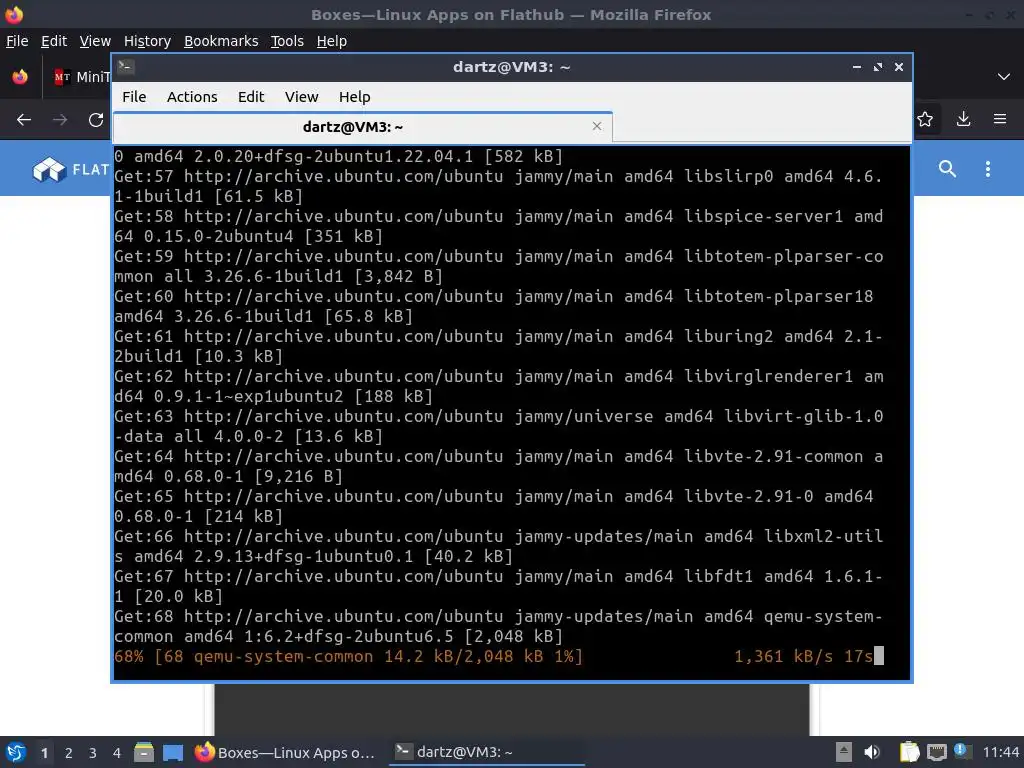Open the terminal File menu
The image size is (1024, 768).
[134, 97]
